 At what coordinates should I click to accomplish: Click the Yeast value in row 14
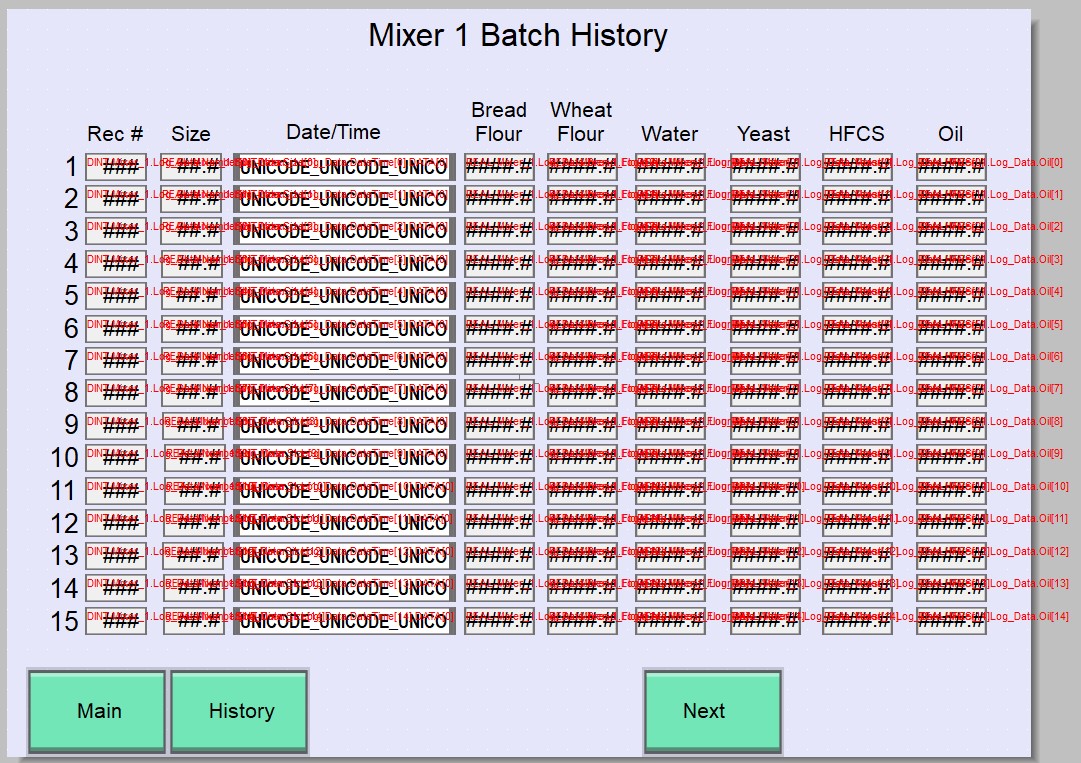765,588
